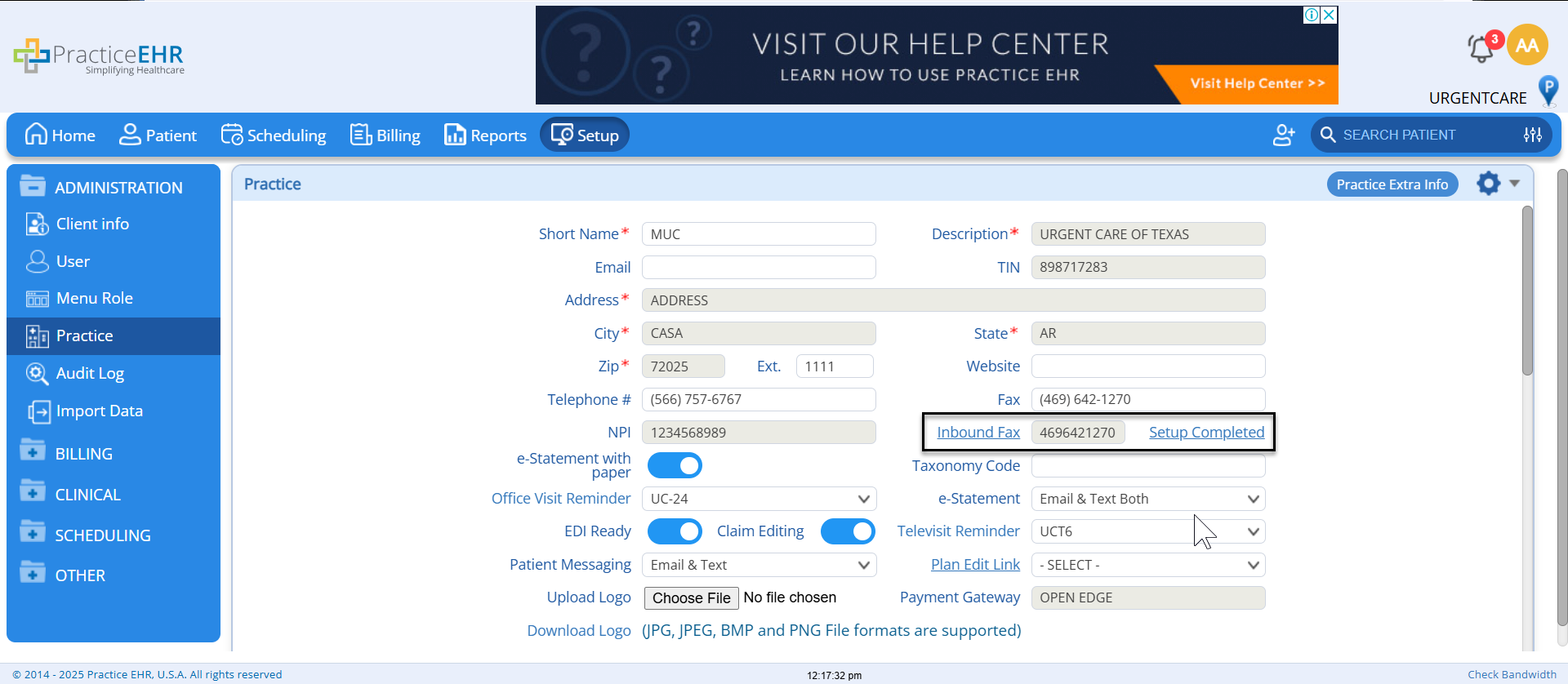
Task: Expand the arrow next to gear icon
Action: click(x=1515, y=184)
